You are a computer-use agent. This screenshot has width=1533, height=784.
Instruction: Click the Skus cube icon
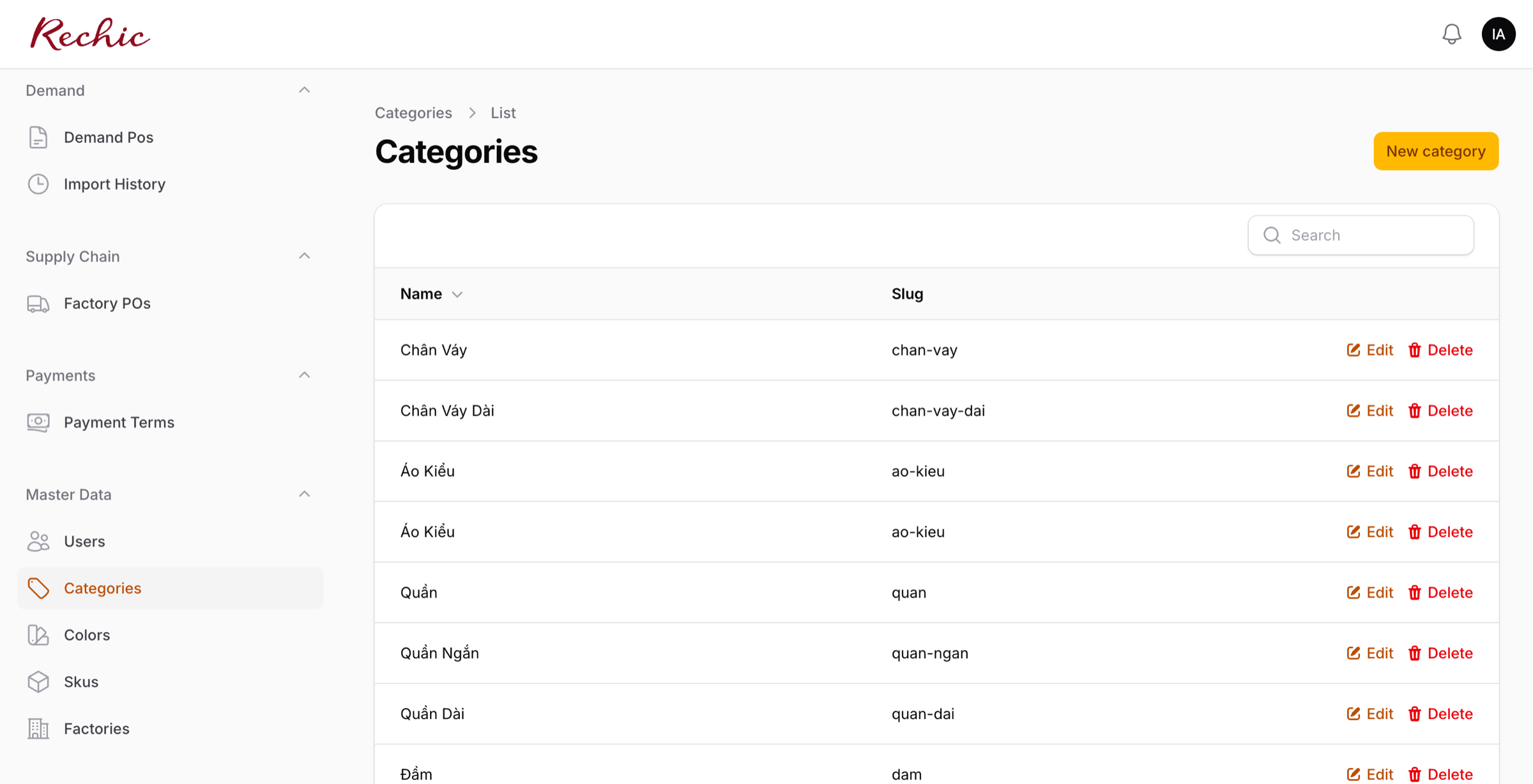pyautogui.click(x=38, y=682)
